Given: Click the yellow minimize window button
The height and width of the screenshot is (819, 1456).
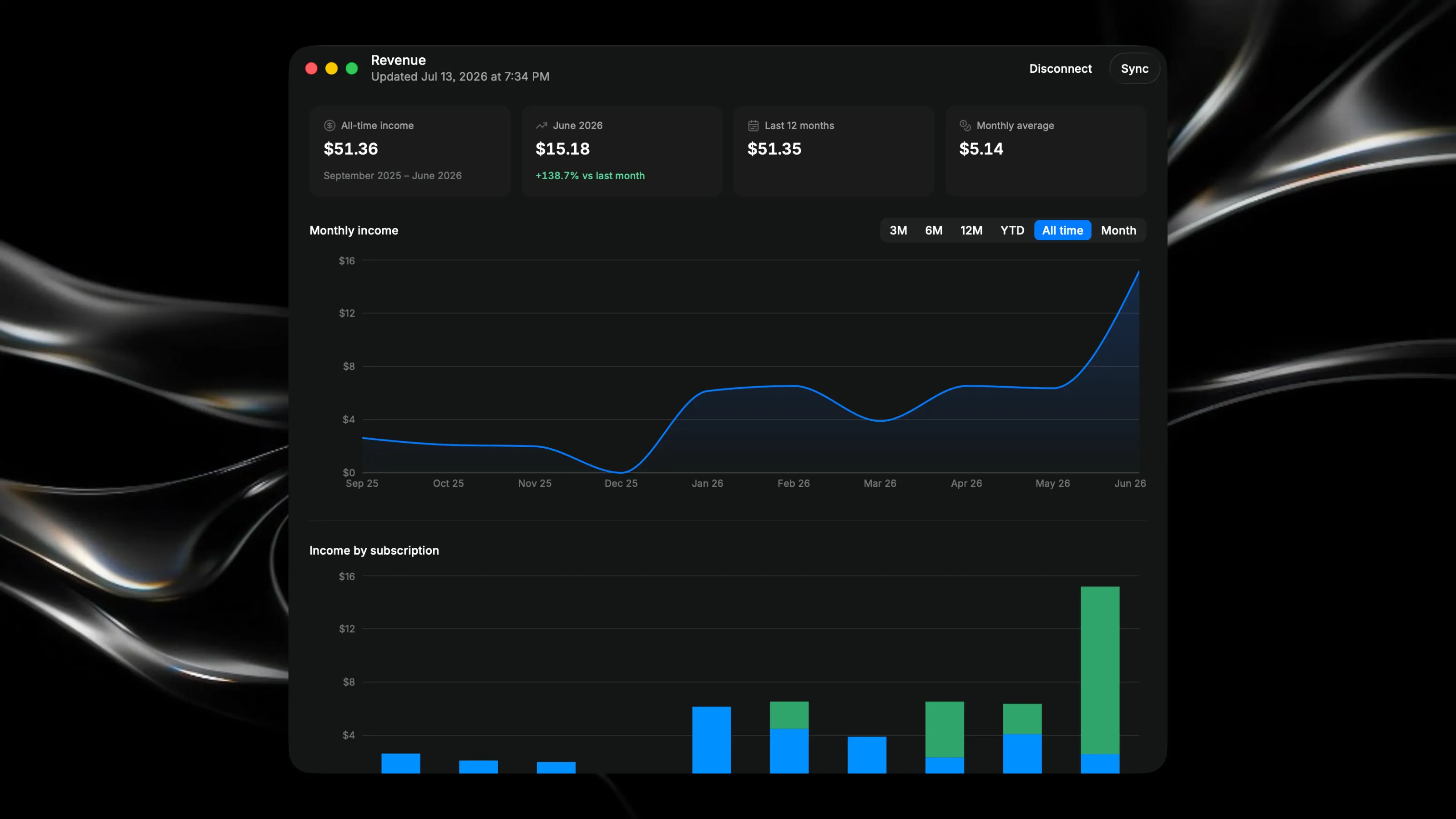Looking at the screenshot, I should coord(332,68).
